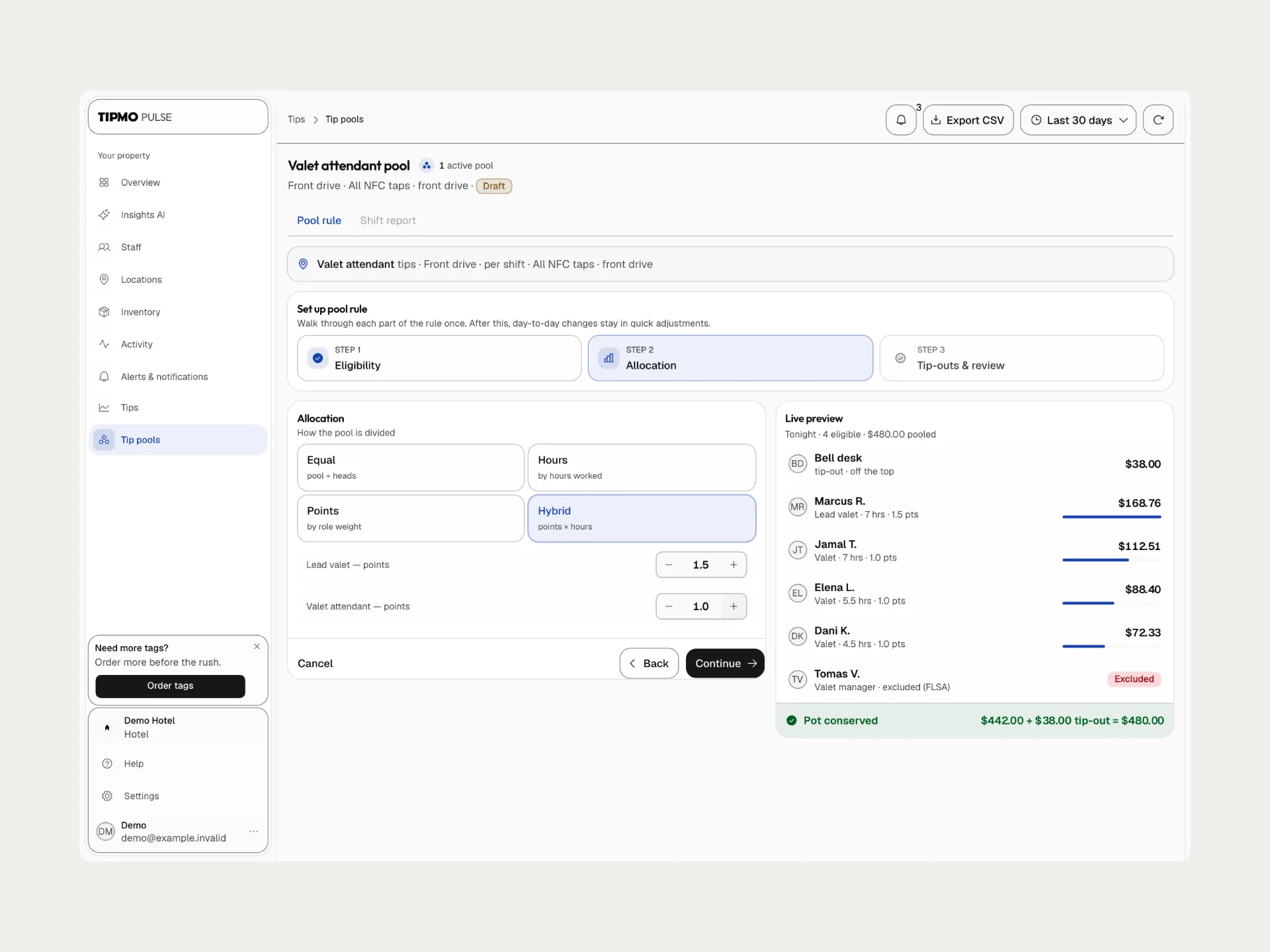The height and width of the screenshot is (952, 1270).
Task: Click Continue to next step
Action: pos(725,664)
